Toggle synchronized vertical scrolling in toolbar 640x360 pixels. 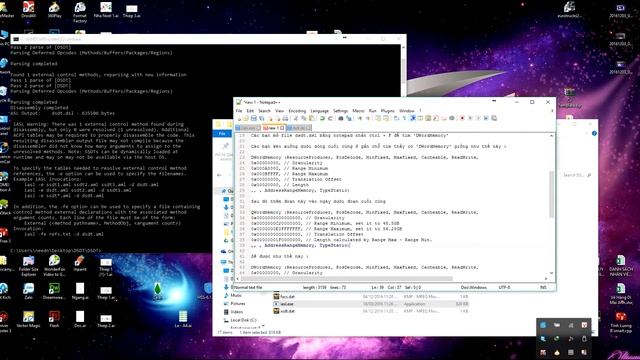tap(378, 118)
